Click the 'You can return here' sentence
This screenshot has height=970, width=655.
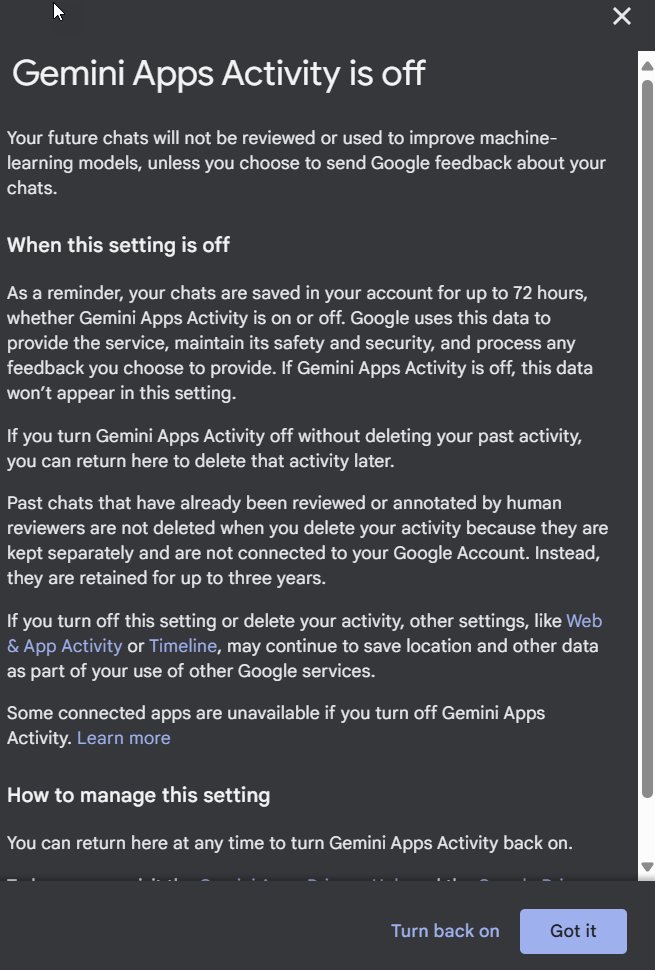point(290,843)
